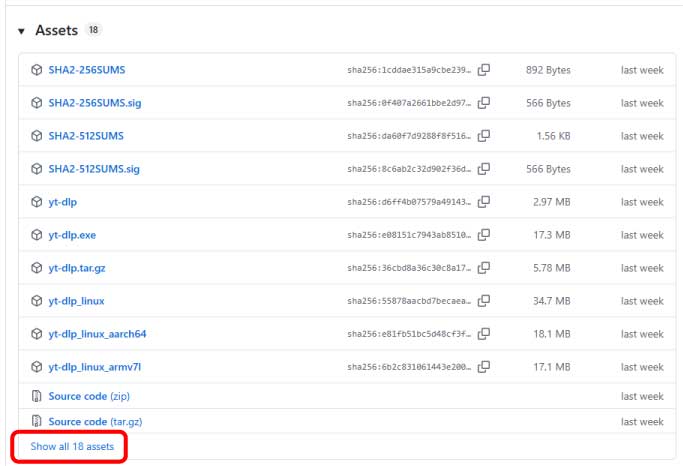Screen dimensions: 683x466
Task: Click the 892 Bytes size value
Action: tap(548, 70)
